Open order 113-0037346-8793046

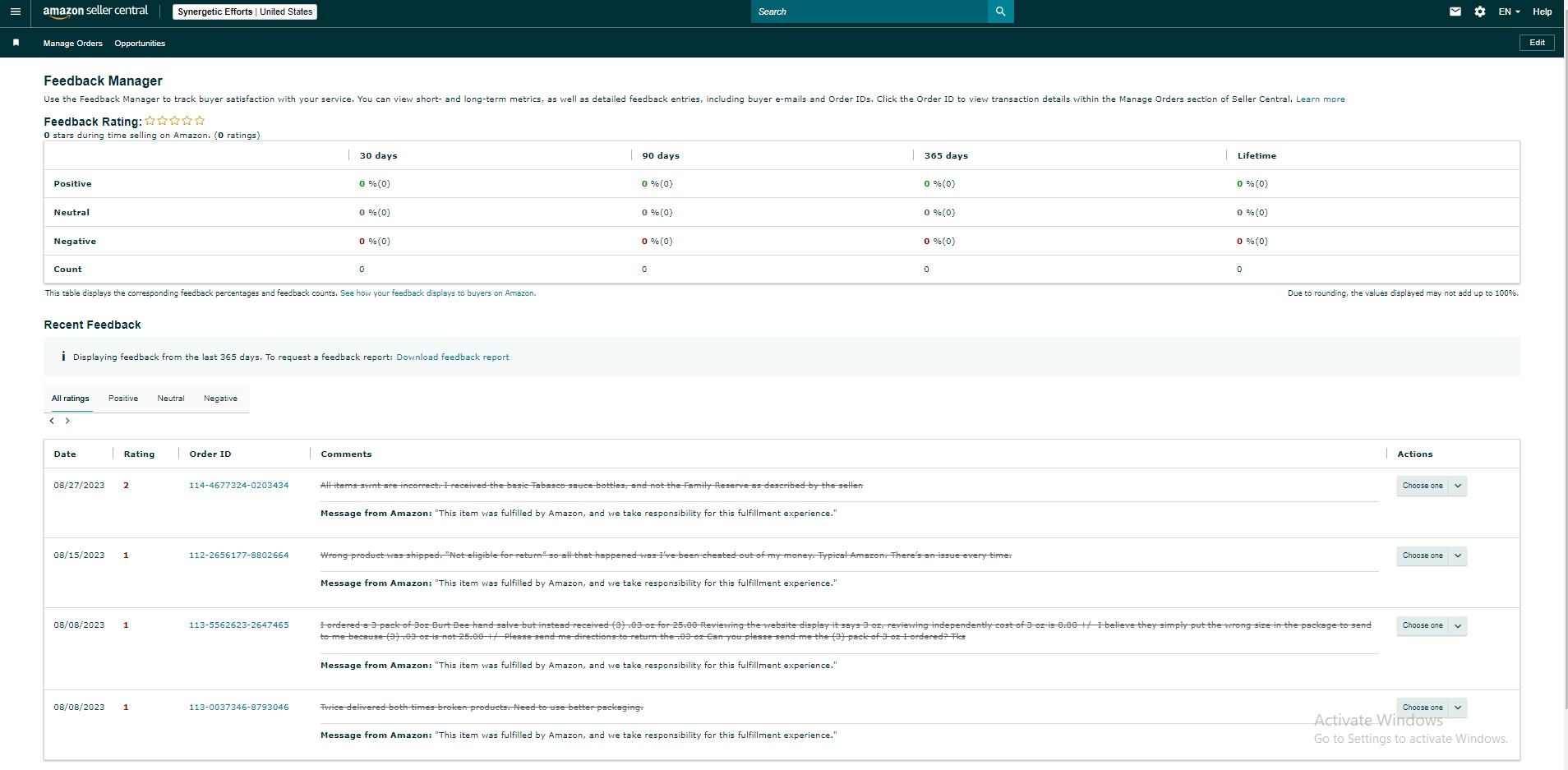(238, 708)
